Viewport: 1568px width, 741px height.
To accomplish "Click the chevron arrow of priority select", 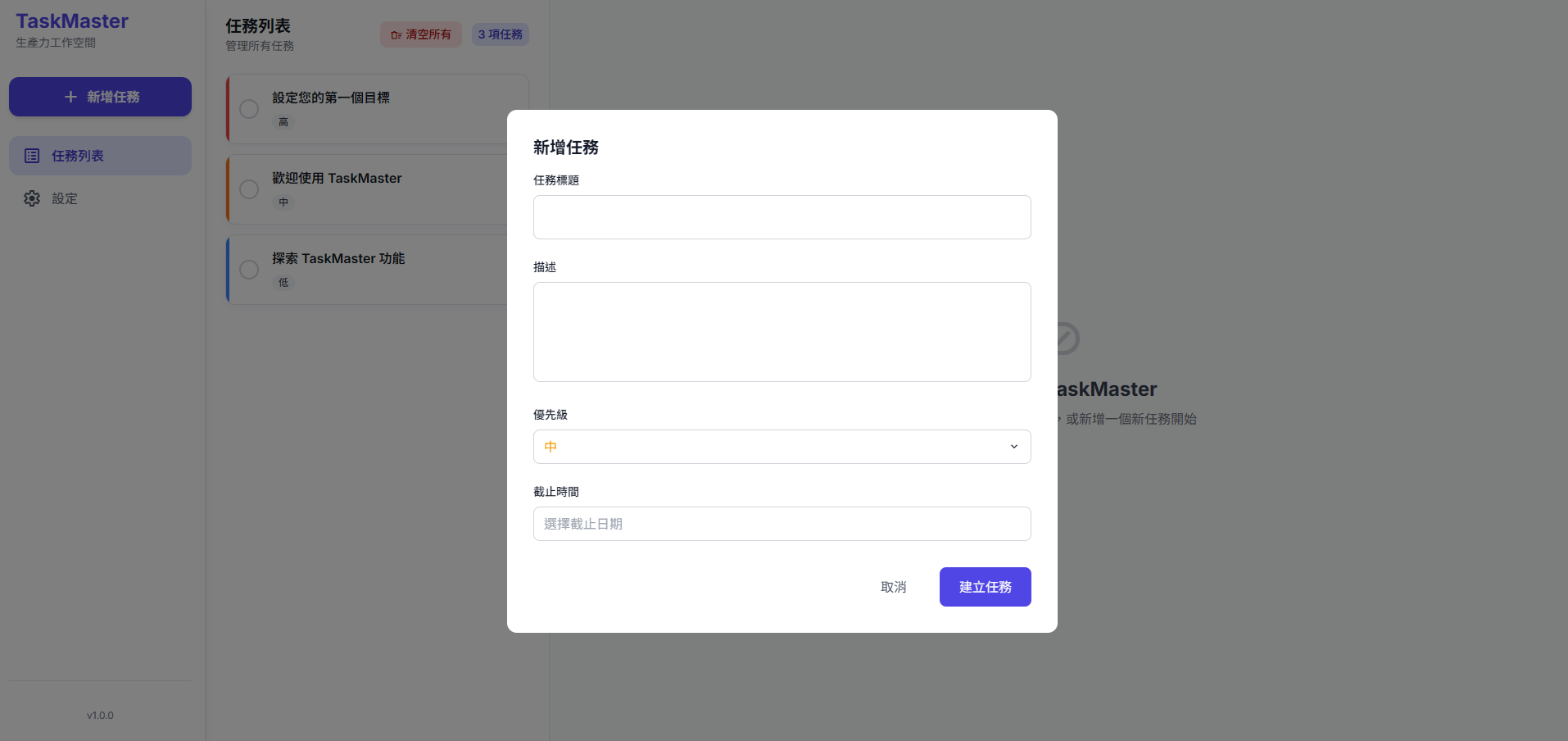I will tap(1013, 447).
